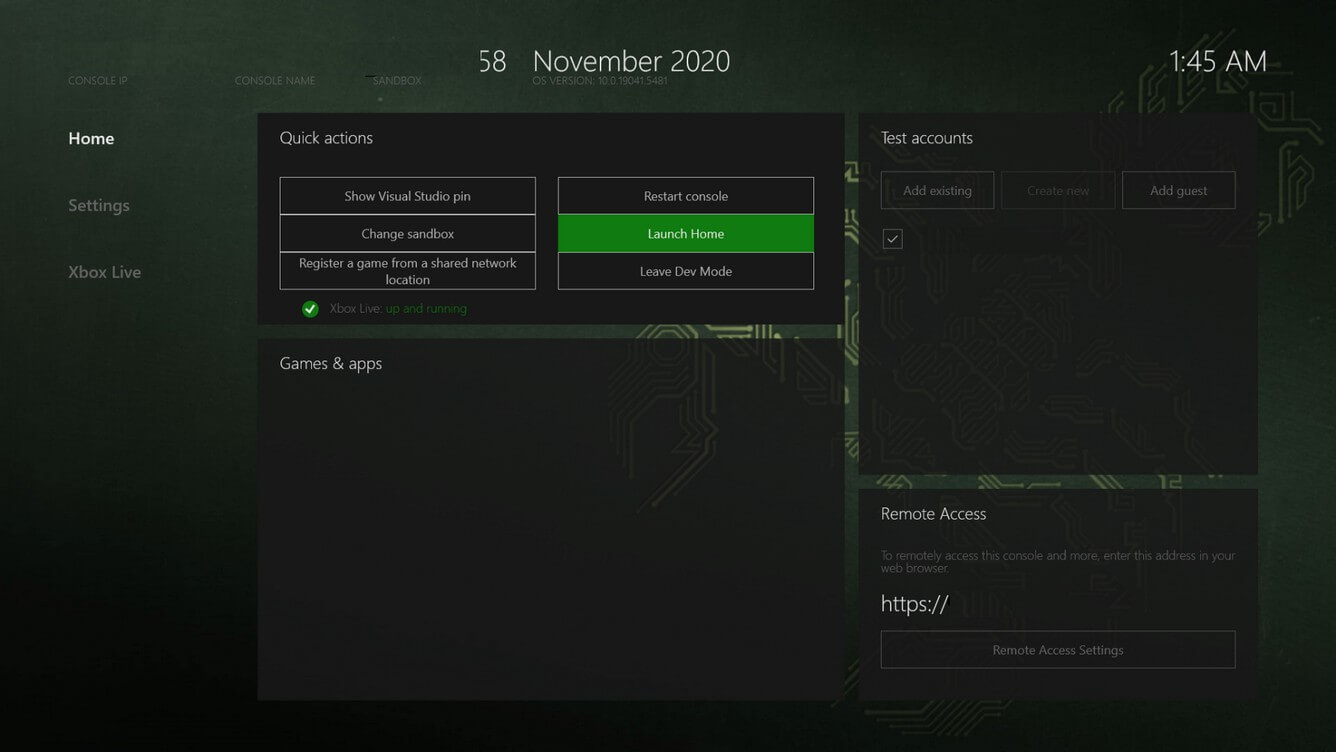
Task: Click the November 2020 date text
Action: (x=631, y=61)
